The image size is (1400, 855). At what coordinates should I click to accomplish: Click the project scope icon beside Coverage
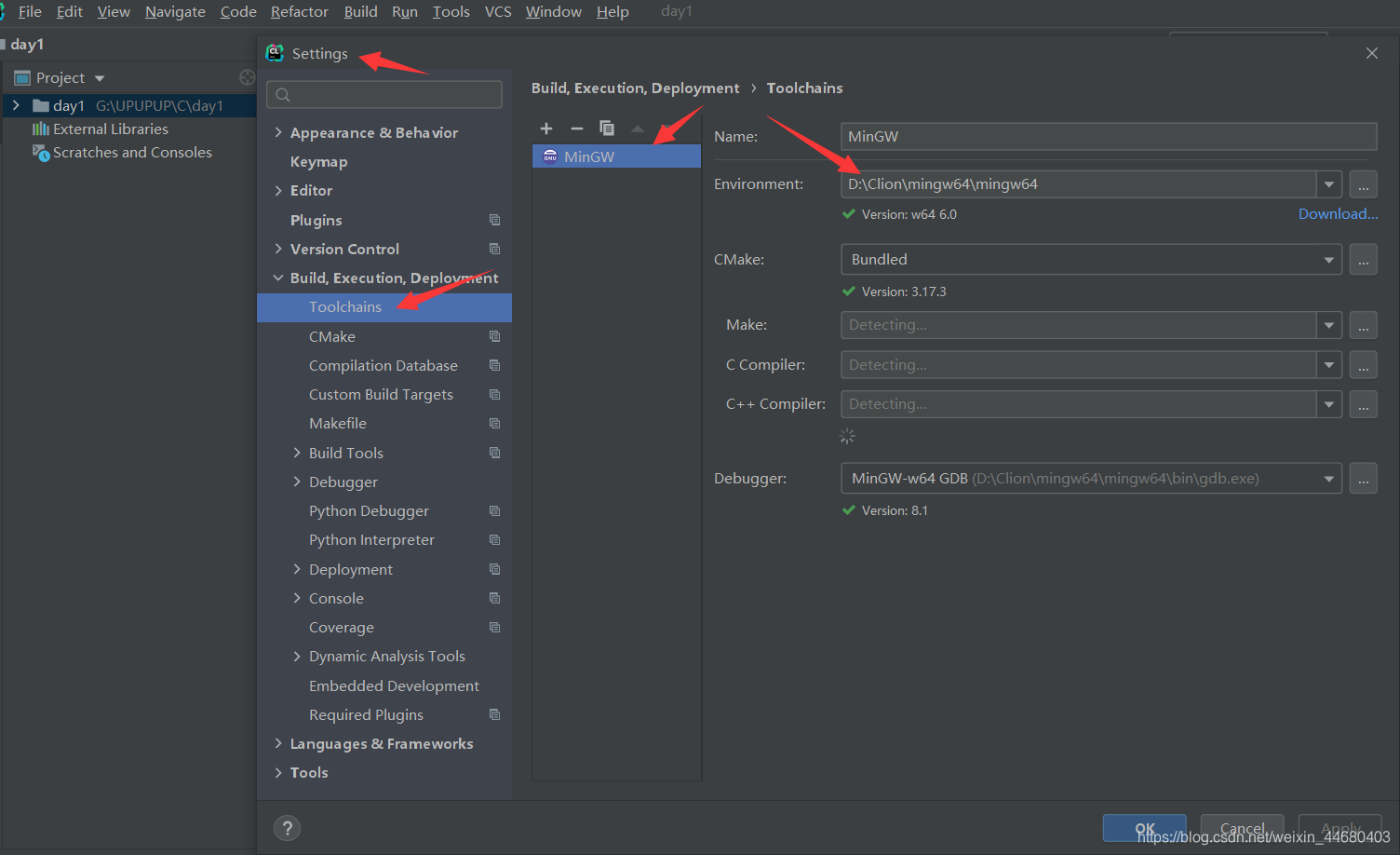(x=495, y=627)
